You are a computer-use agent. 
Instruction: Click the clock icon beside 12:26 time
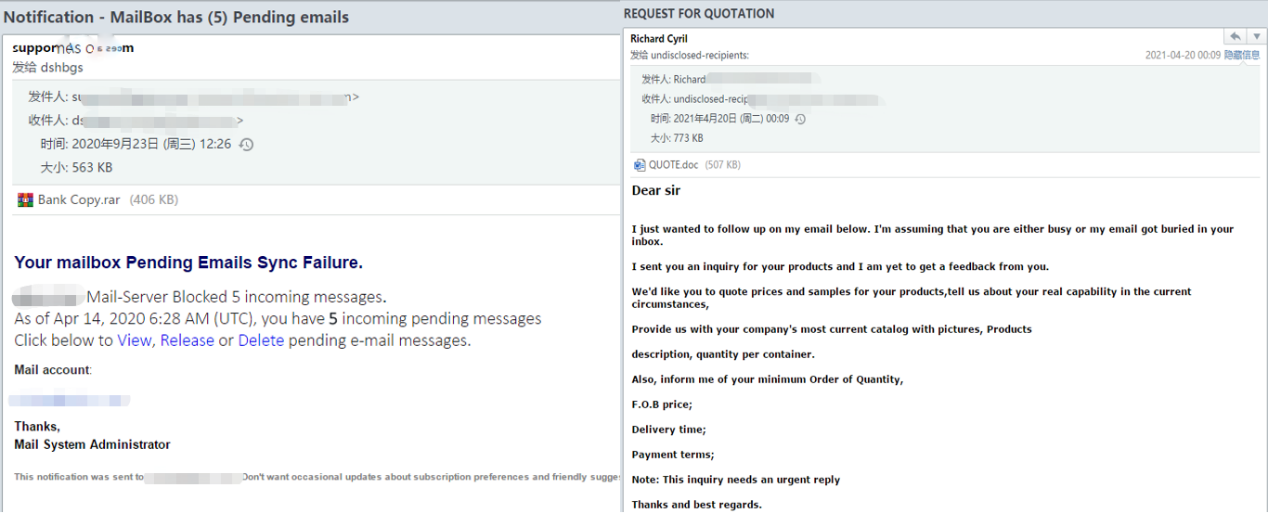coord(247,144)
